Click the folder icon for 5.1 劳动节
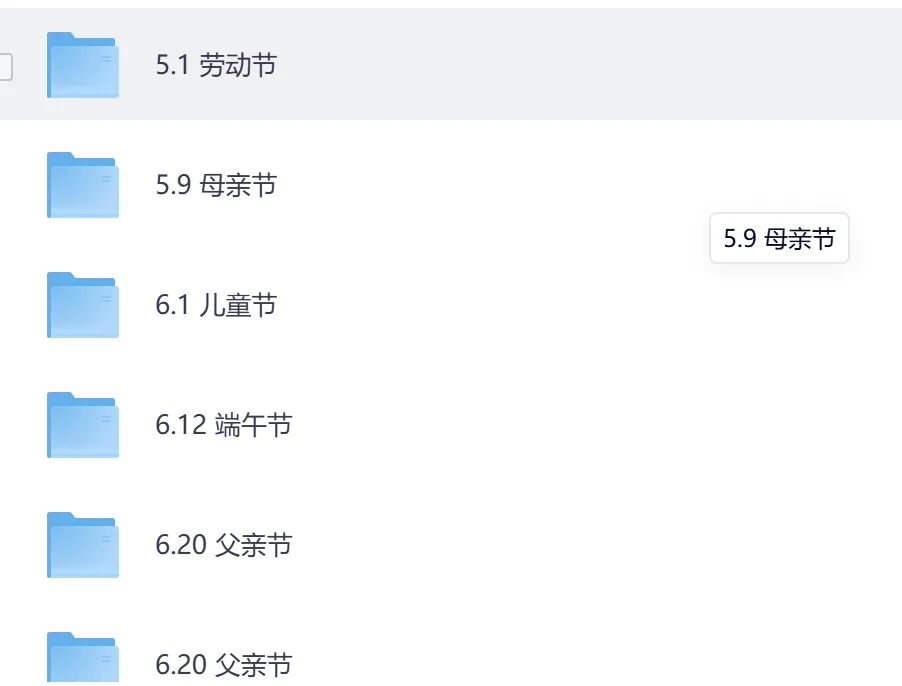Viewport: 902px width, 686px height. (x=83, y=66)
